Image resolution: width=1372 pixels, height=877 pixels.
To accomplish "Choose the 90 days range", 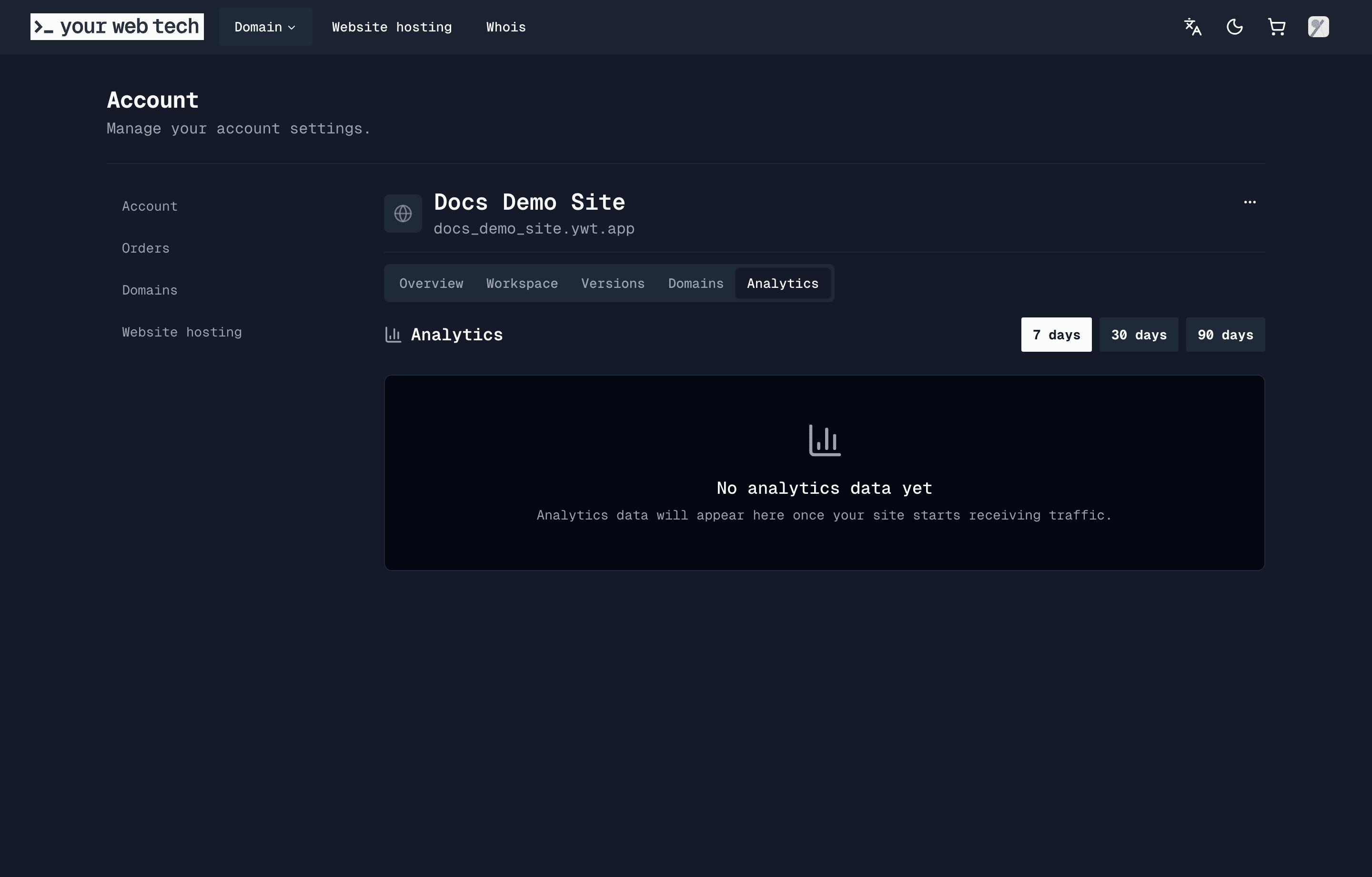I will 1225,335.
